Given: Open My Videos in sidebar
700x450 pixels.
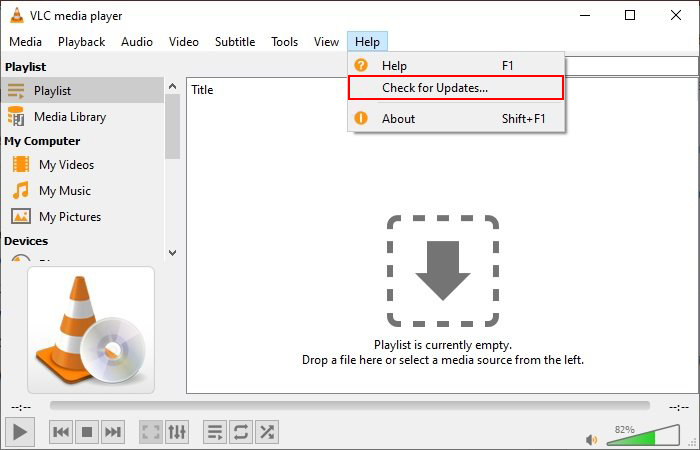Looking at the screenshot, I should [83, 165].
